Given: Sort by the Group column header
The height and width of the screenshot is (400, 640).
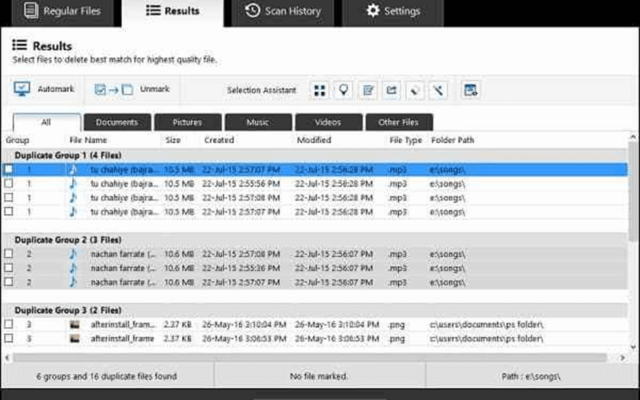Looking at the screenshot, I should [18, 140].
